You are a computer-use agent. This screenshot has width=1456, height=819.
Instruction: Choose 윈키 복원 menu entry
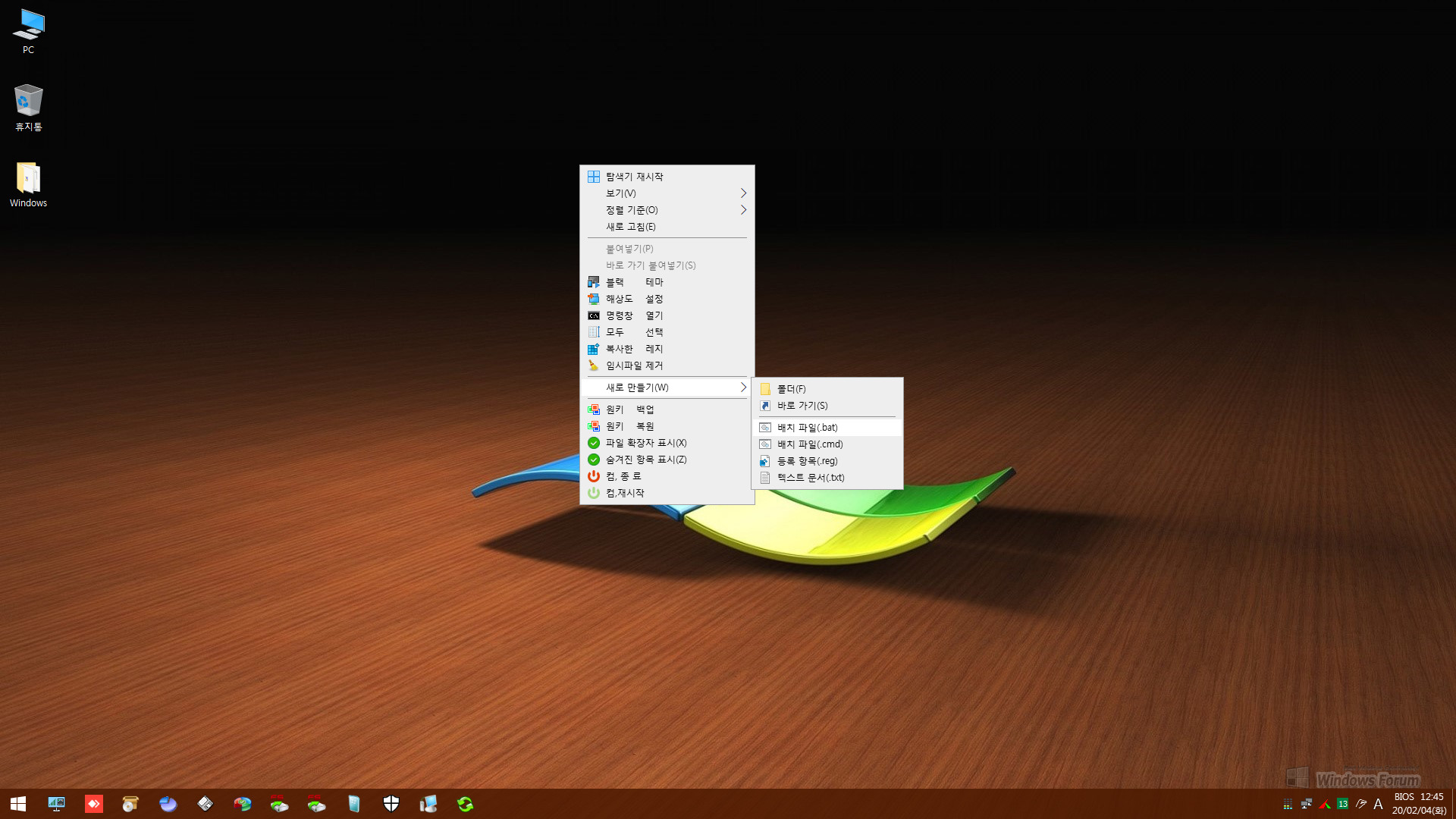coord(667,426)
